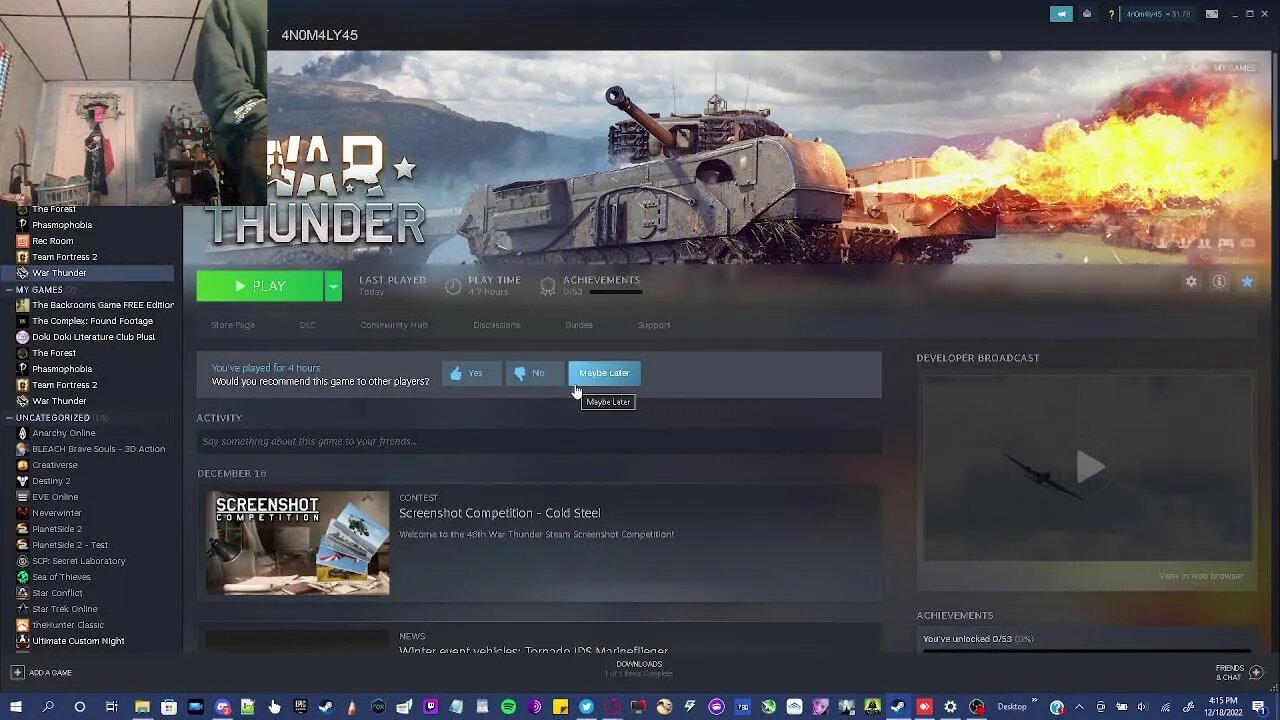Click Add a Game plus icon

tap(17, 673)
